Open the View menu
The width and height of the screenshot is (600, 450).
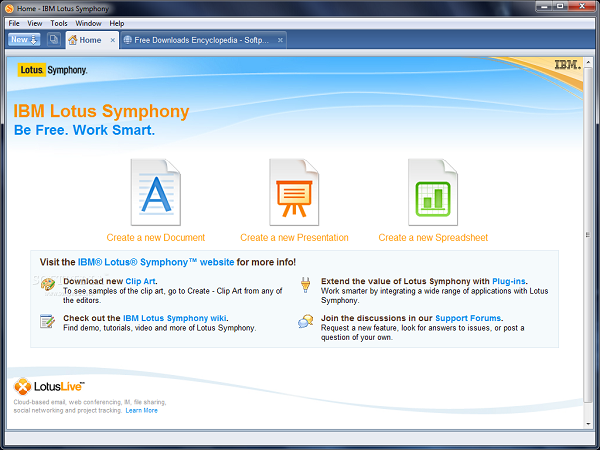(35, 23)
